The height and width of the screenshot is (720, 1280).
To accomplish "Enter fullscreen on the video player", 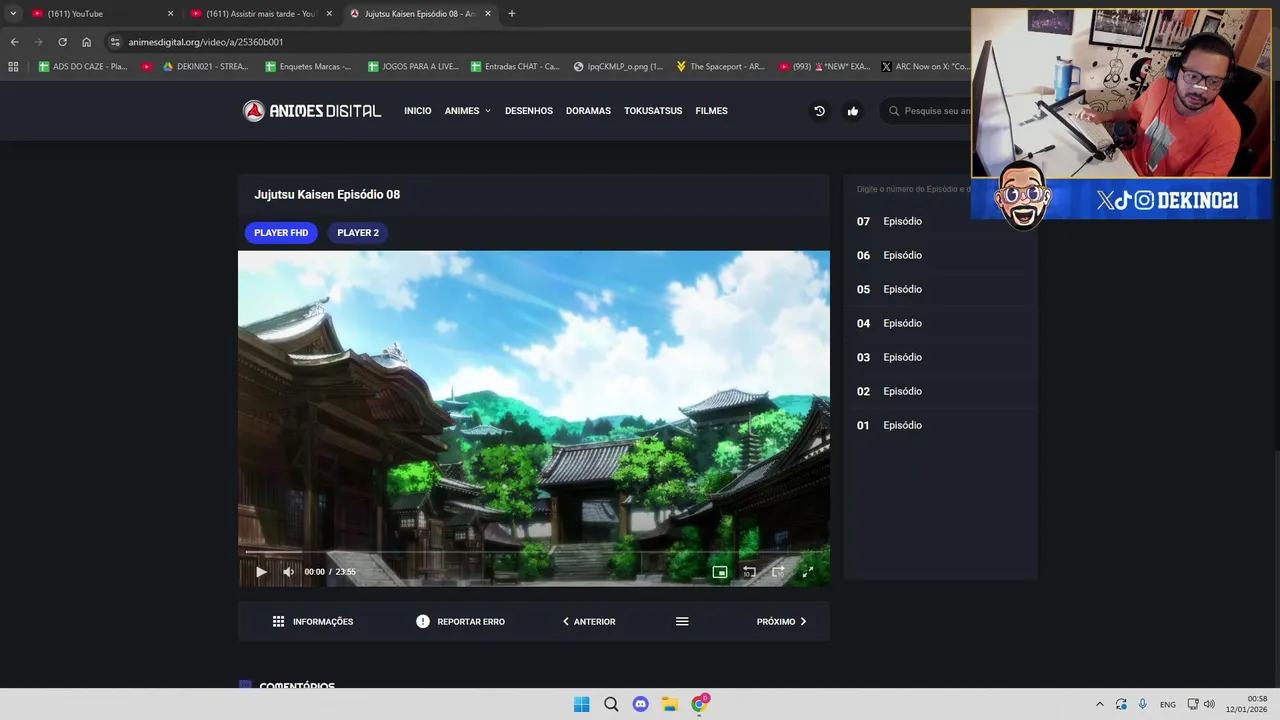I will (x=808, y=572).
